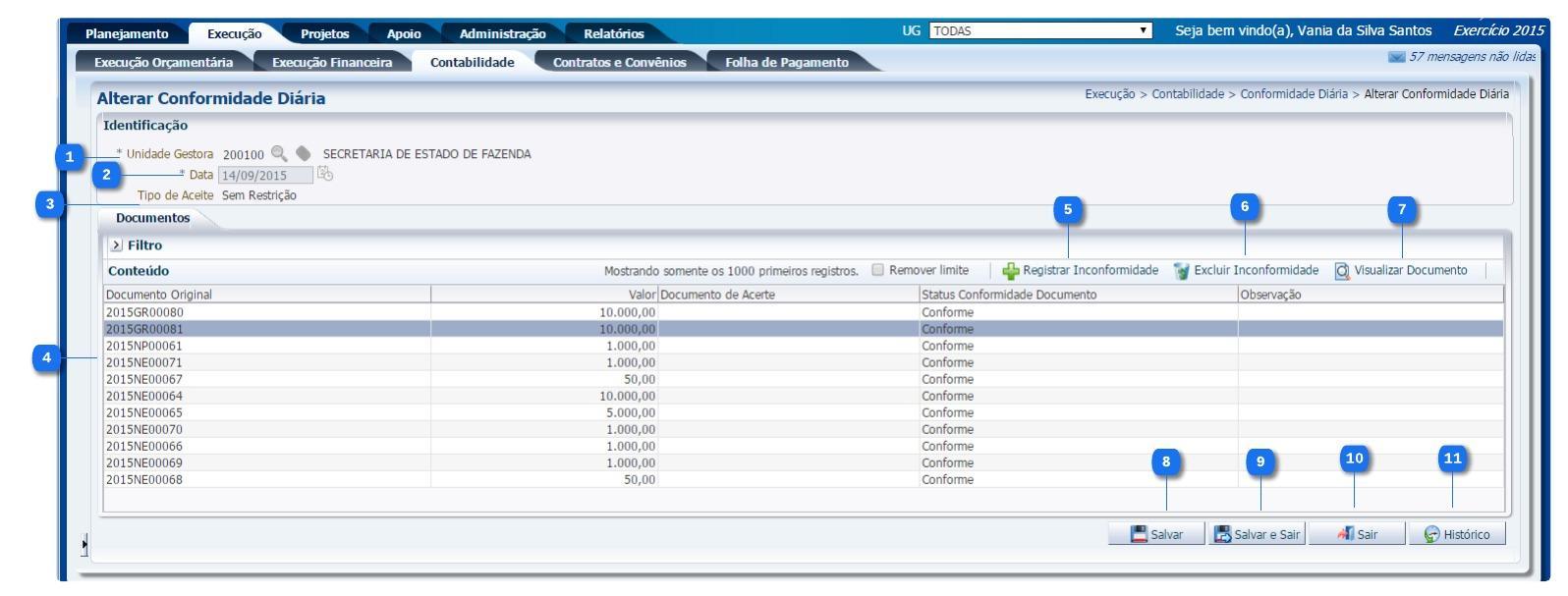Enable the Remover limite checkbox
Screen dimensions: 1568x596
(878, 270)
